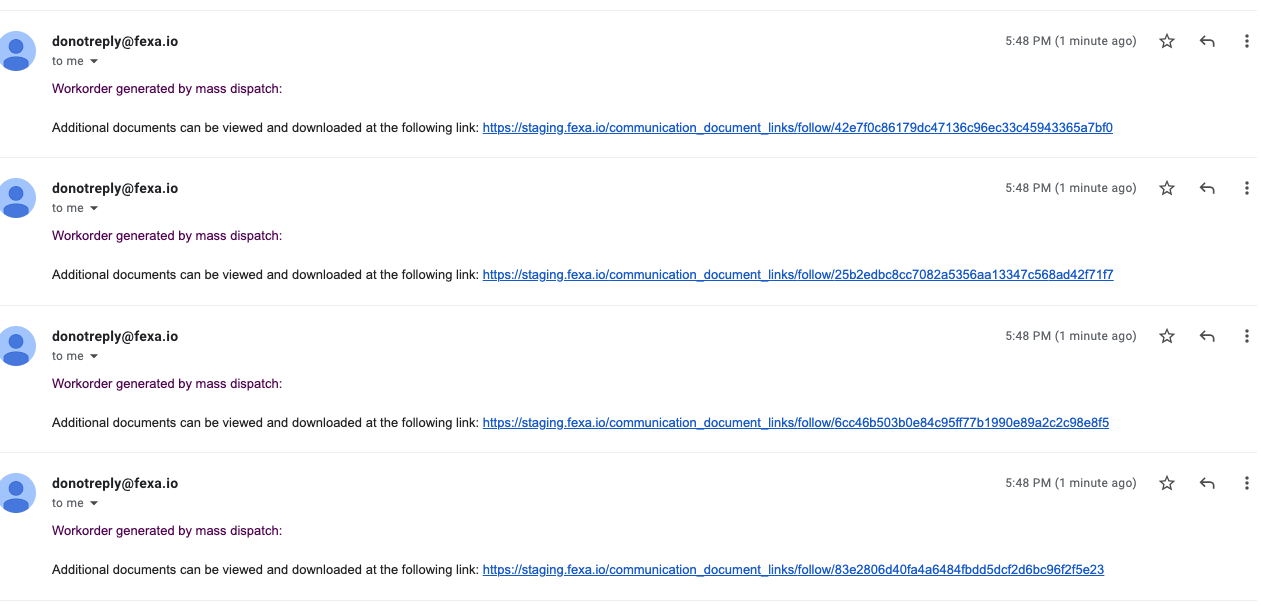Follow the link ending in 2c98e8f5
1261x606 pixels.
795,423
